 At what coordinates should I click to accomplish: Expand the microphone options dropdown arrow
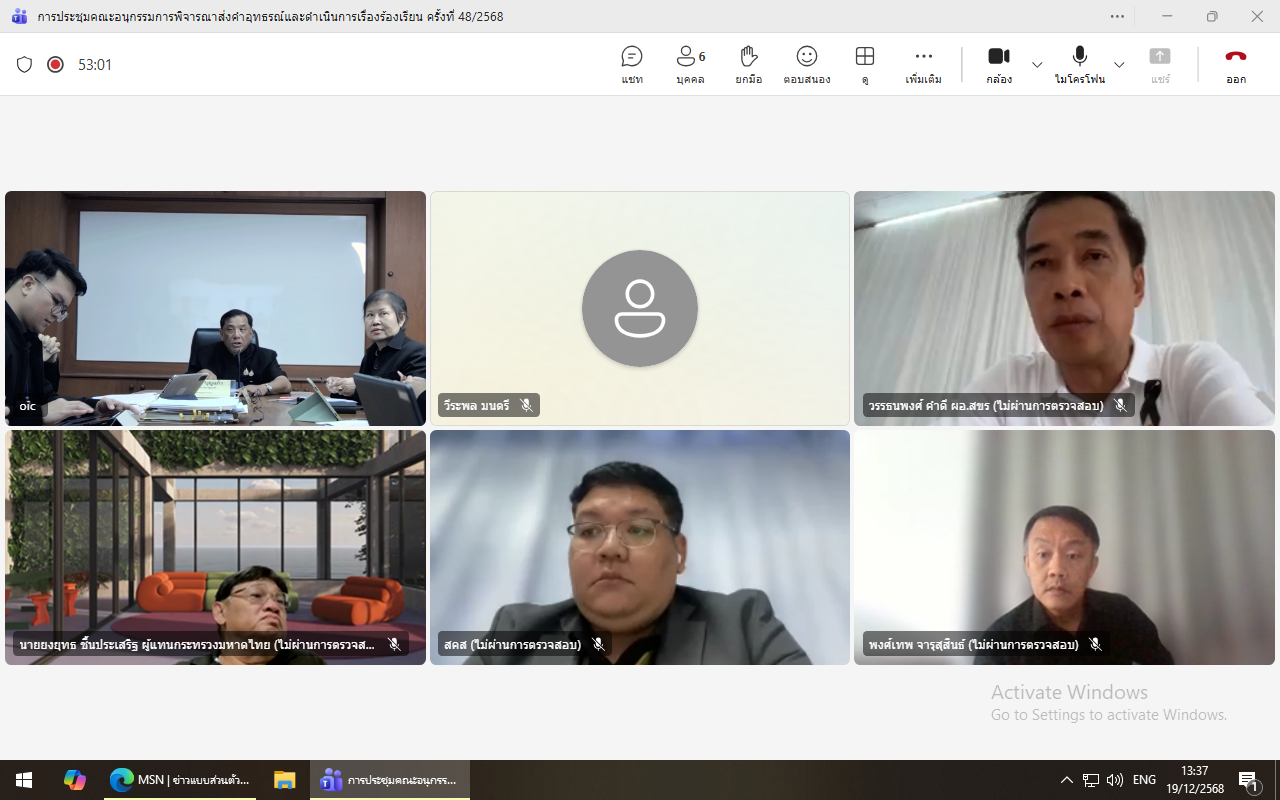click(1119, 65)
